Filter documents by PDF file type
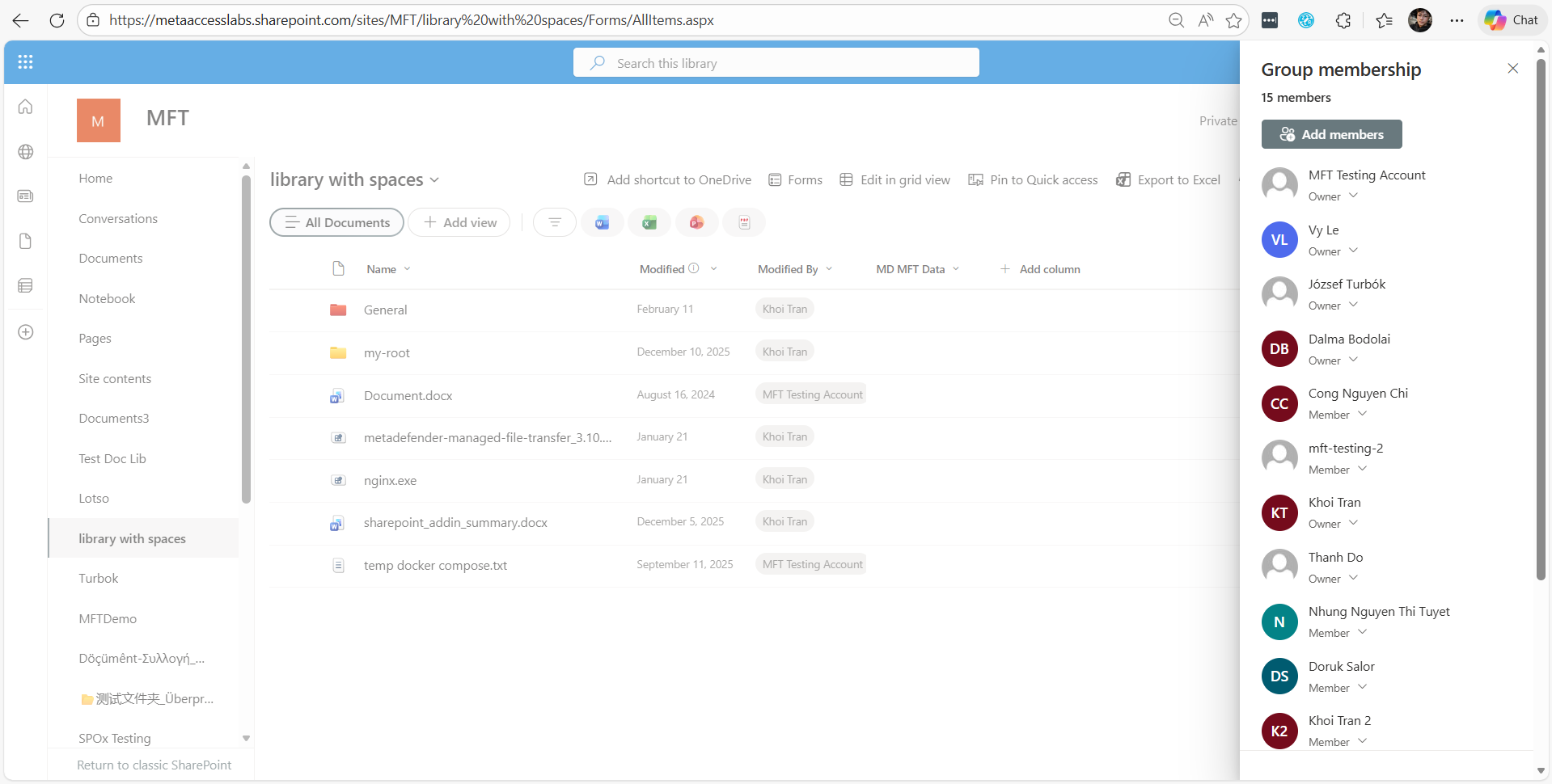Screen dimensions: 1552x784 pos(744,222)
